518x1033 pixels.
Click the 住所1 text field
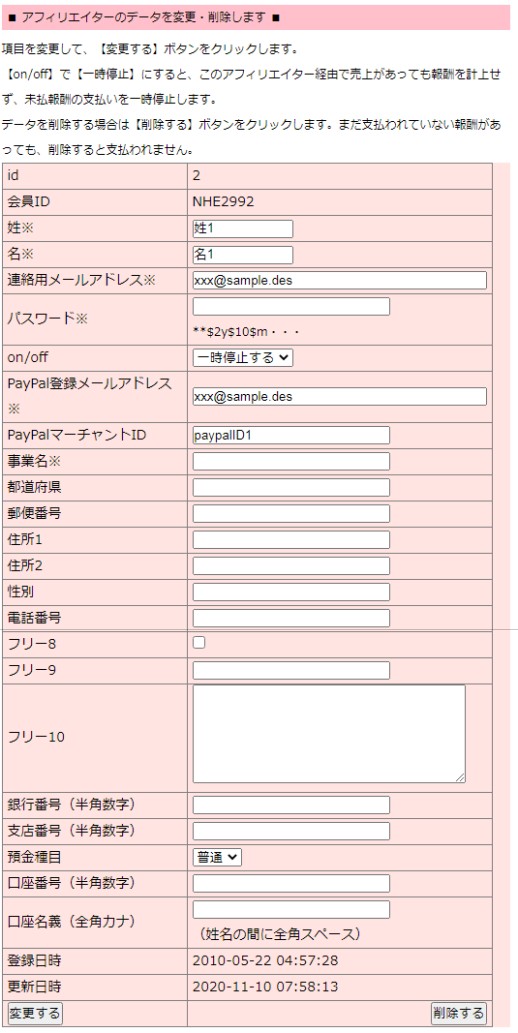(291, 540)
